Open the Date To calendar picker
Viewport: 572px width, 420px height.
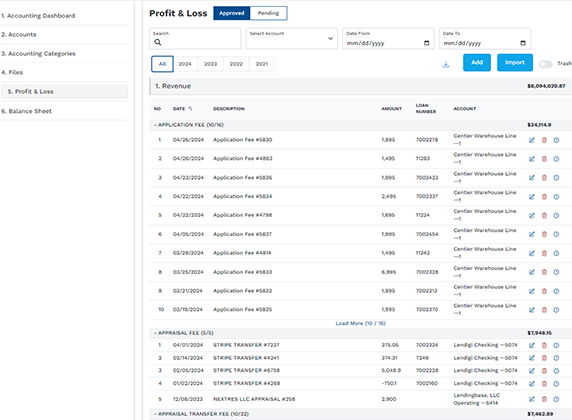click(x=523, y=43)
